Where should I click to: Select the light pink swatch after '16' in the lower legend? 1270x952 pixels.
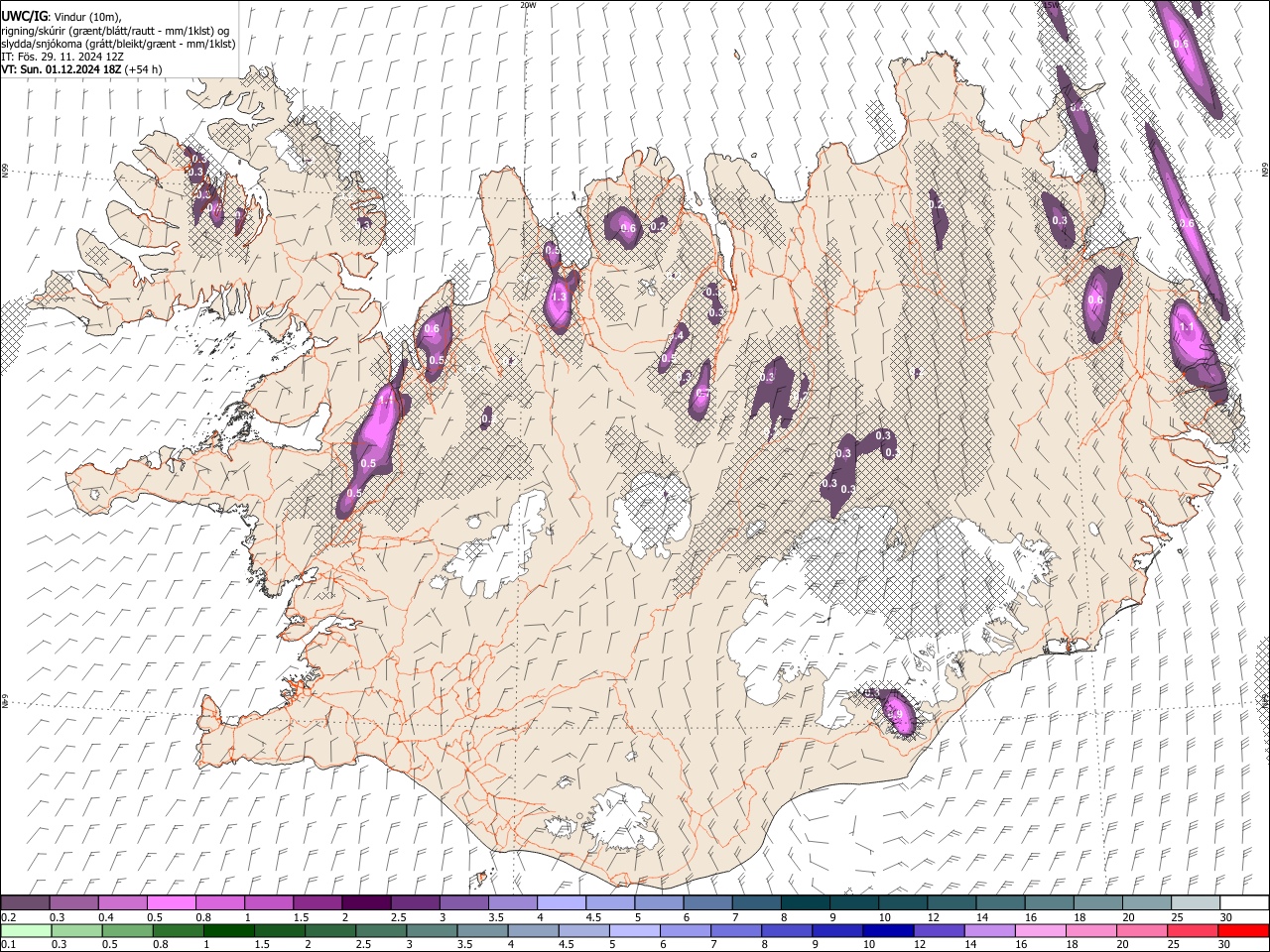point(1041,931)
